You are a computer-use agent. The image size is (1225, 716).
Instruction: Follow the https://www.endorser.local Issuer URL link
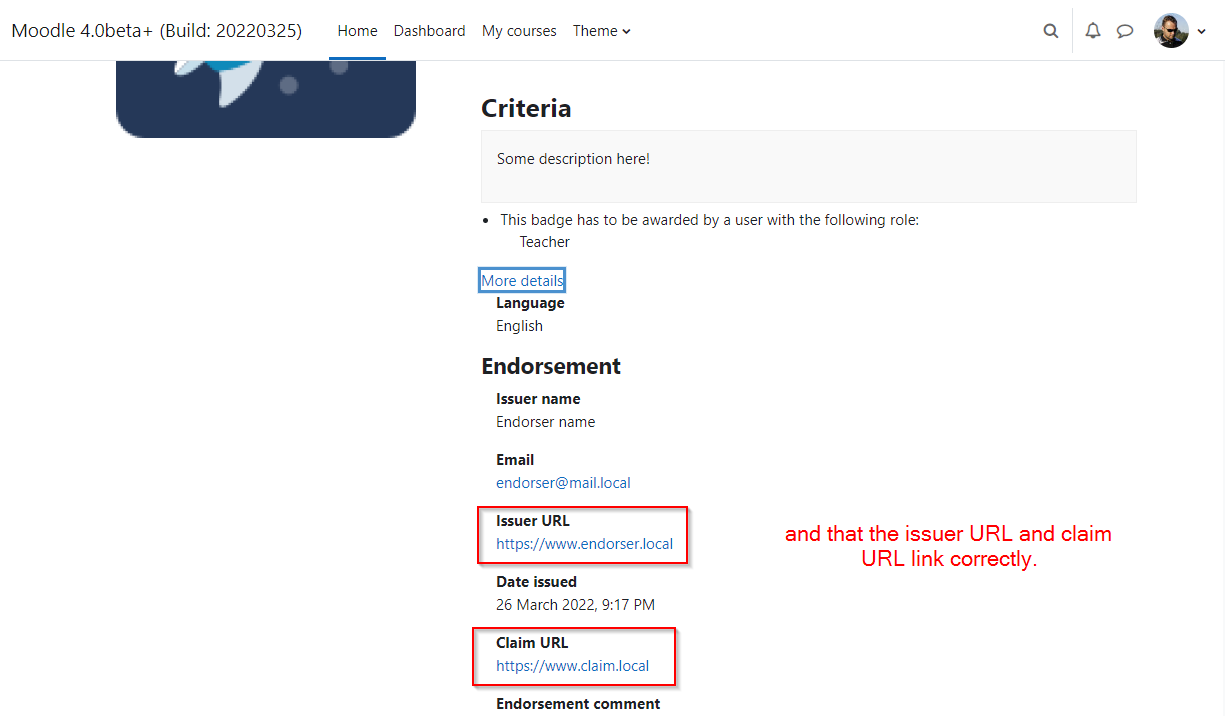(x=584, y=544)
